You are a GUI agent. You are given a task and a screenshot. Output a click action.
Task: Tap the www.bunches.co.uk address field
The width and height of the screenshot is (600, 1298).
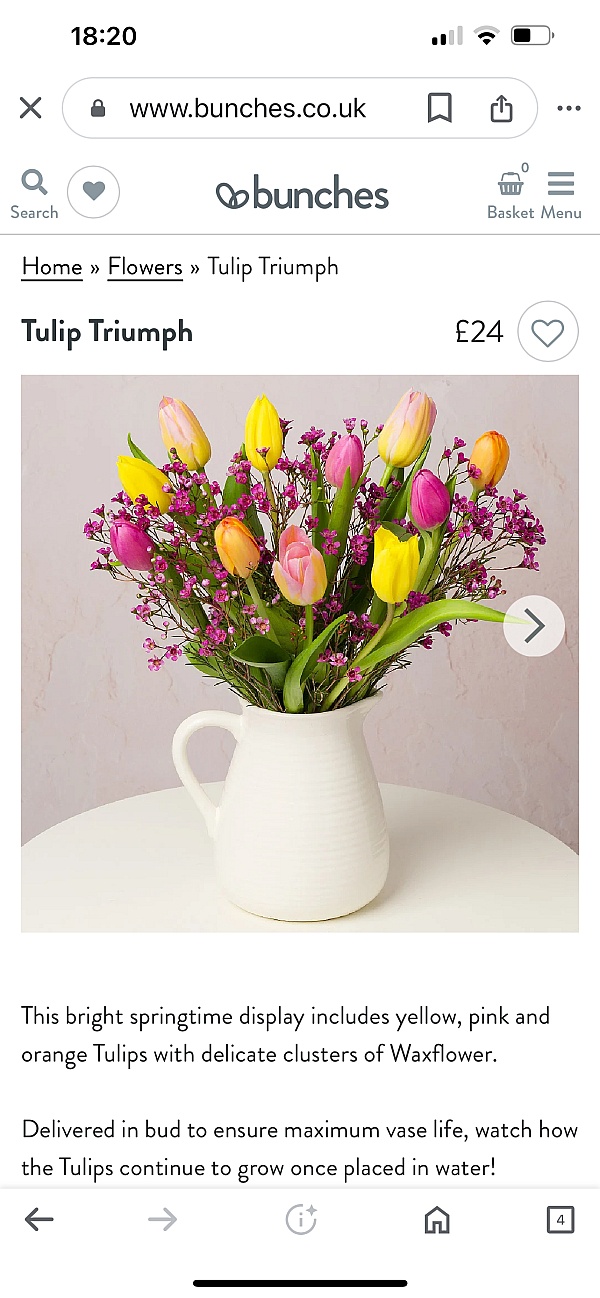point(247,108)
